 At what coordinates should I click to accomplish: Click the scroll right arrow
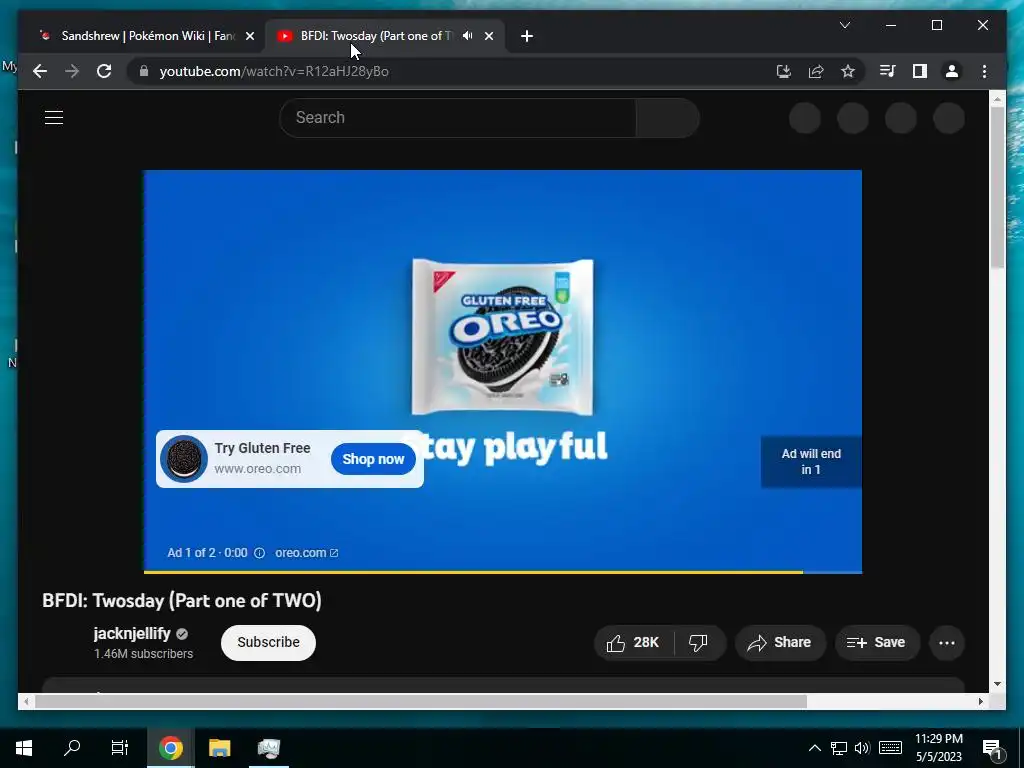[x=980, y=701]
